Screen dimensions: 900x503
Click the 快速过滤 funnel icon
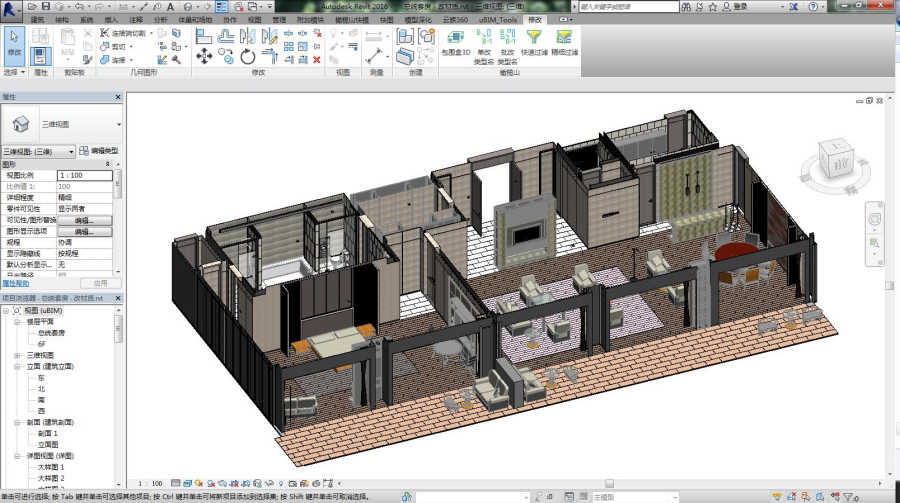point(535,37)
